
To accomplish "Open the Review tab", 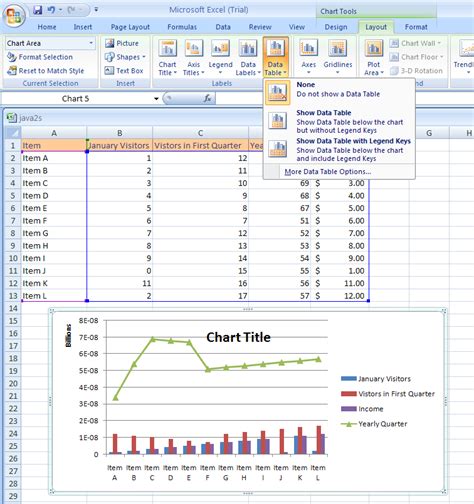I will pos(260,27).
